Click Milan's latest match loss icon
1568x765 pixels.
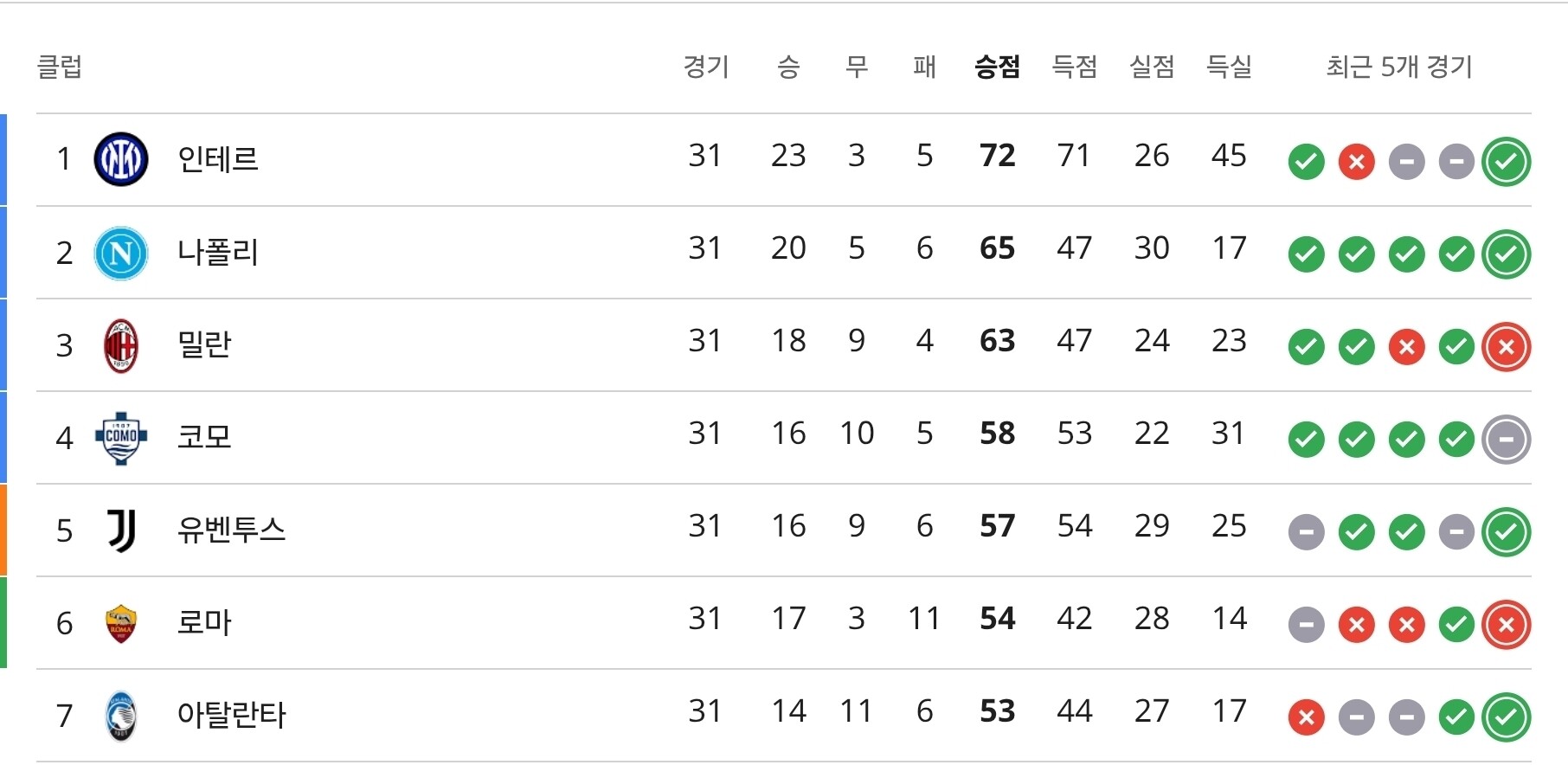tap(1507, 347)
